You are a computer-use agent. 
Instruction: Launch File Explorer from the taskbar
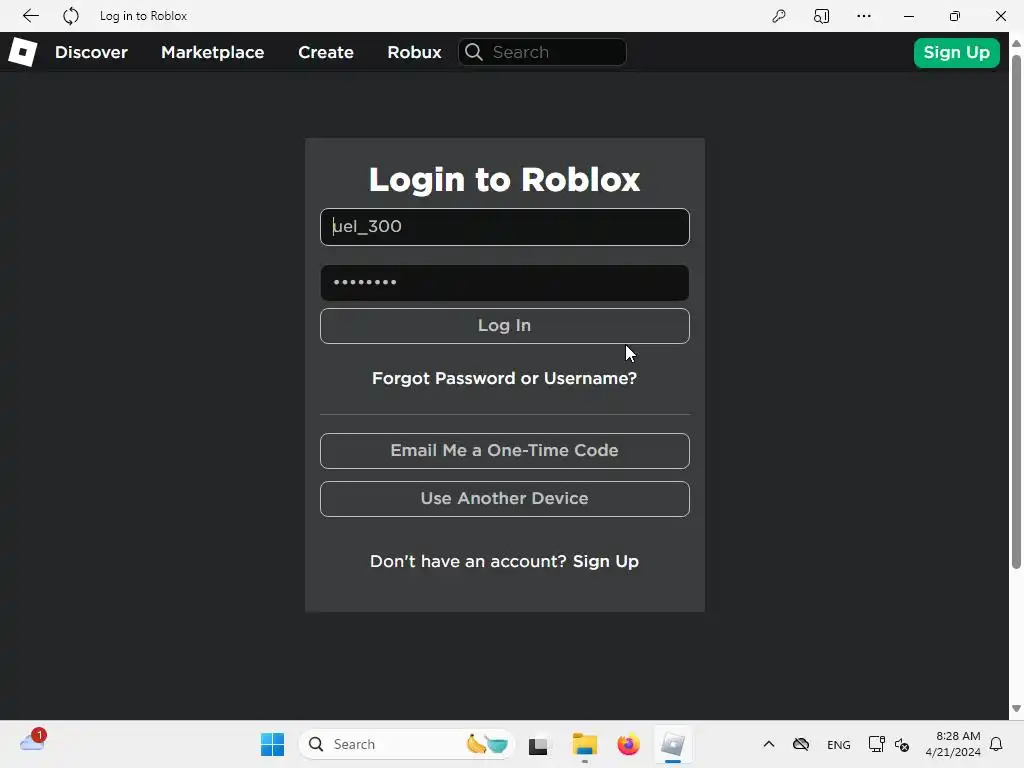(x=584, y=744)
